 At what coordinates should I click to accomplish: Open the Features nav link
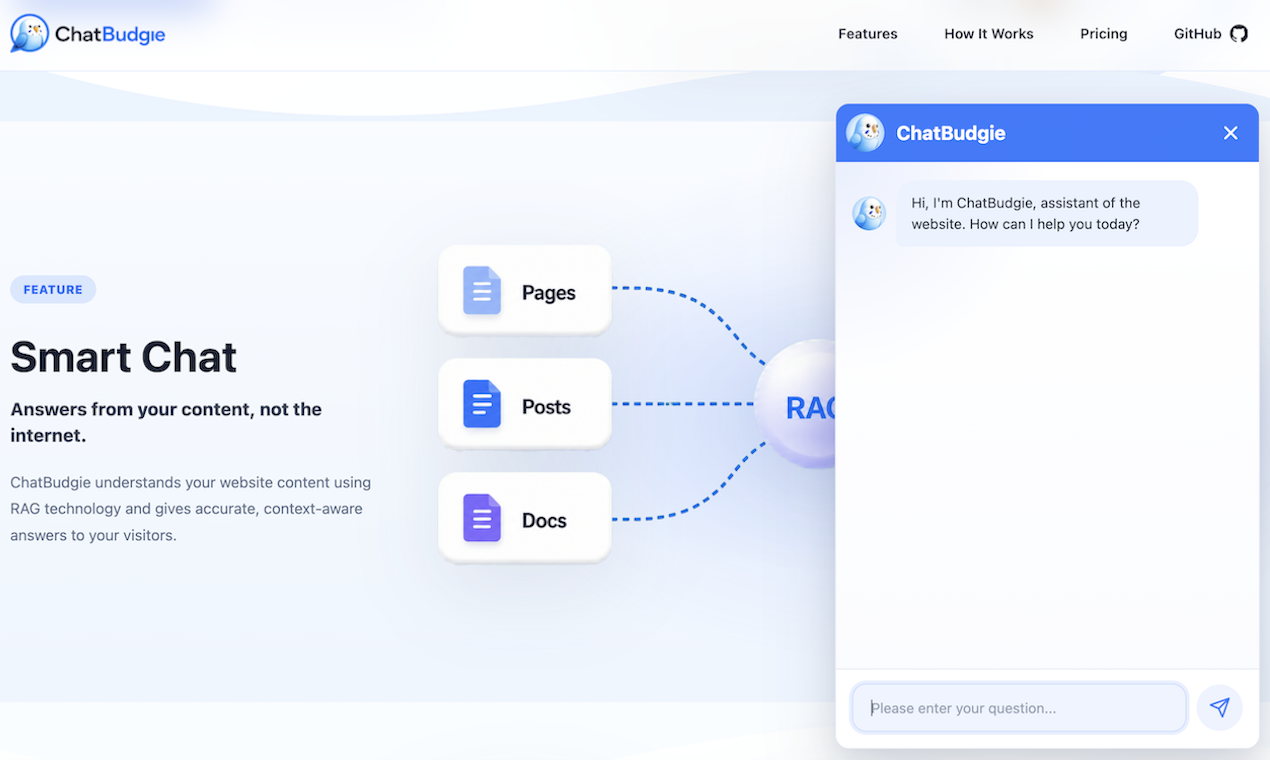coord(867,34)
